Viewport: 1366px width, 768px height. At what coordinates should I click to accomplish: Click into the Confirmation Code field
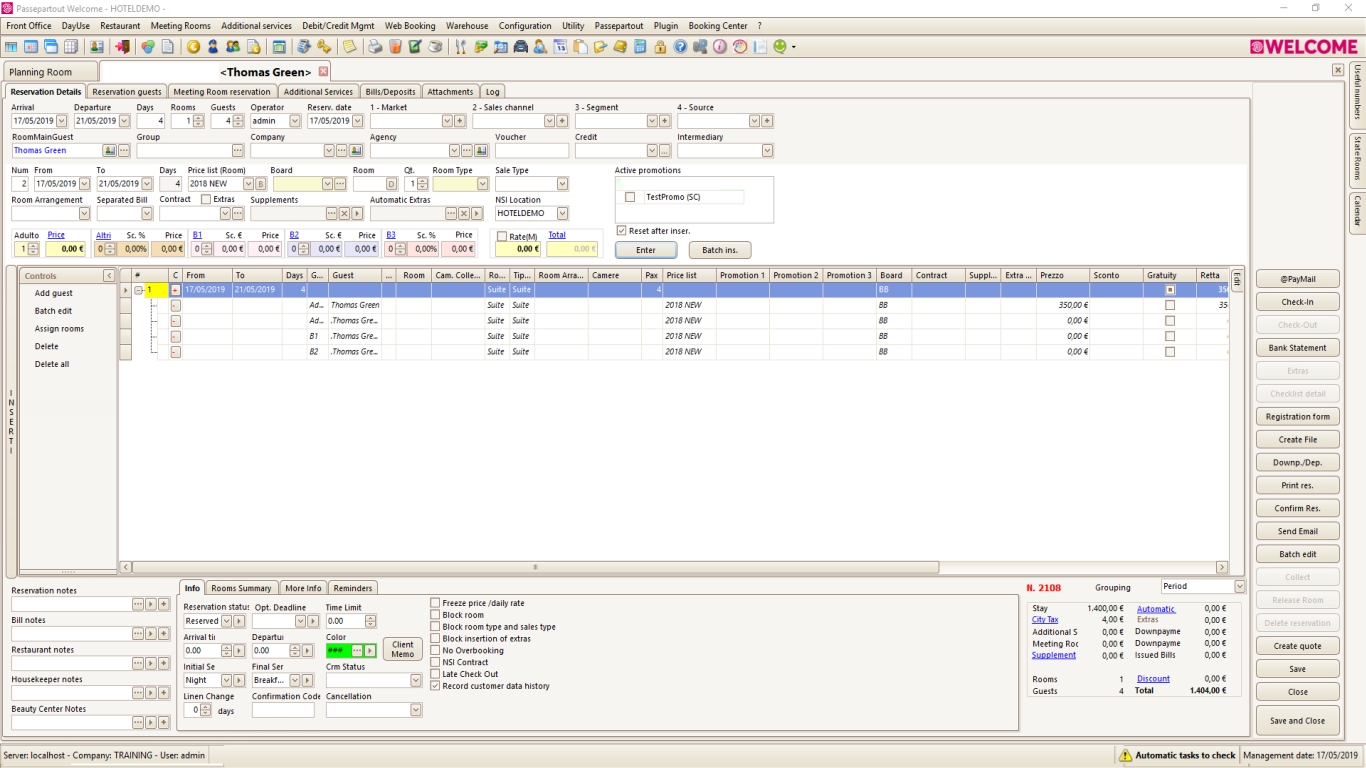[283, 710]
